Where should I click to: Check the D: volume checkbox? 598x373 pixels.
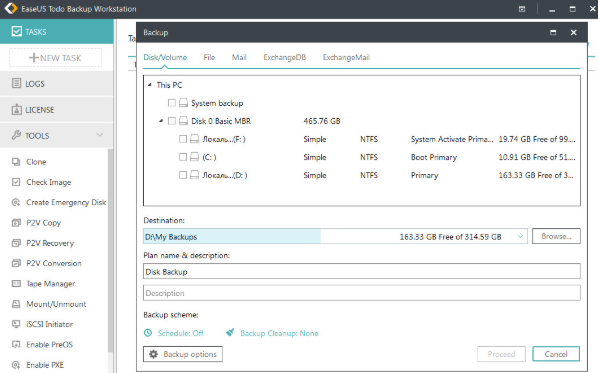183,175
